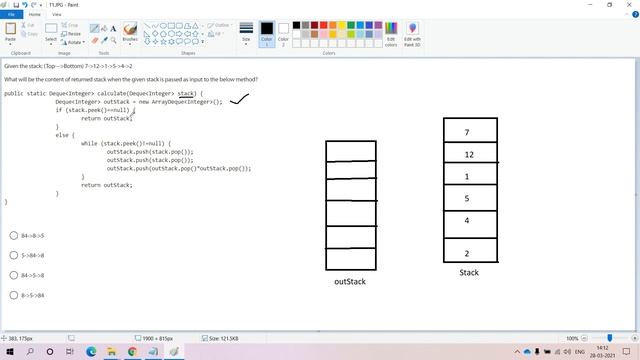640x360 pixels.
Task: Pick the gray palette swatch in the top row
Action: pos(305,25)
